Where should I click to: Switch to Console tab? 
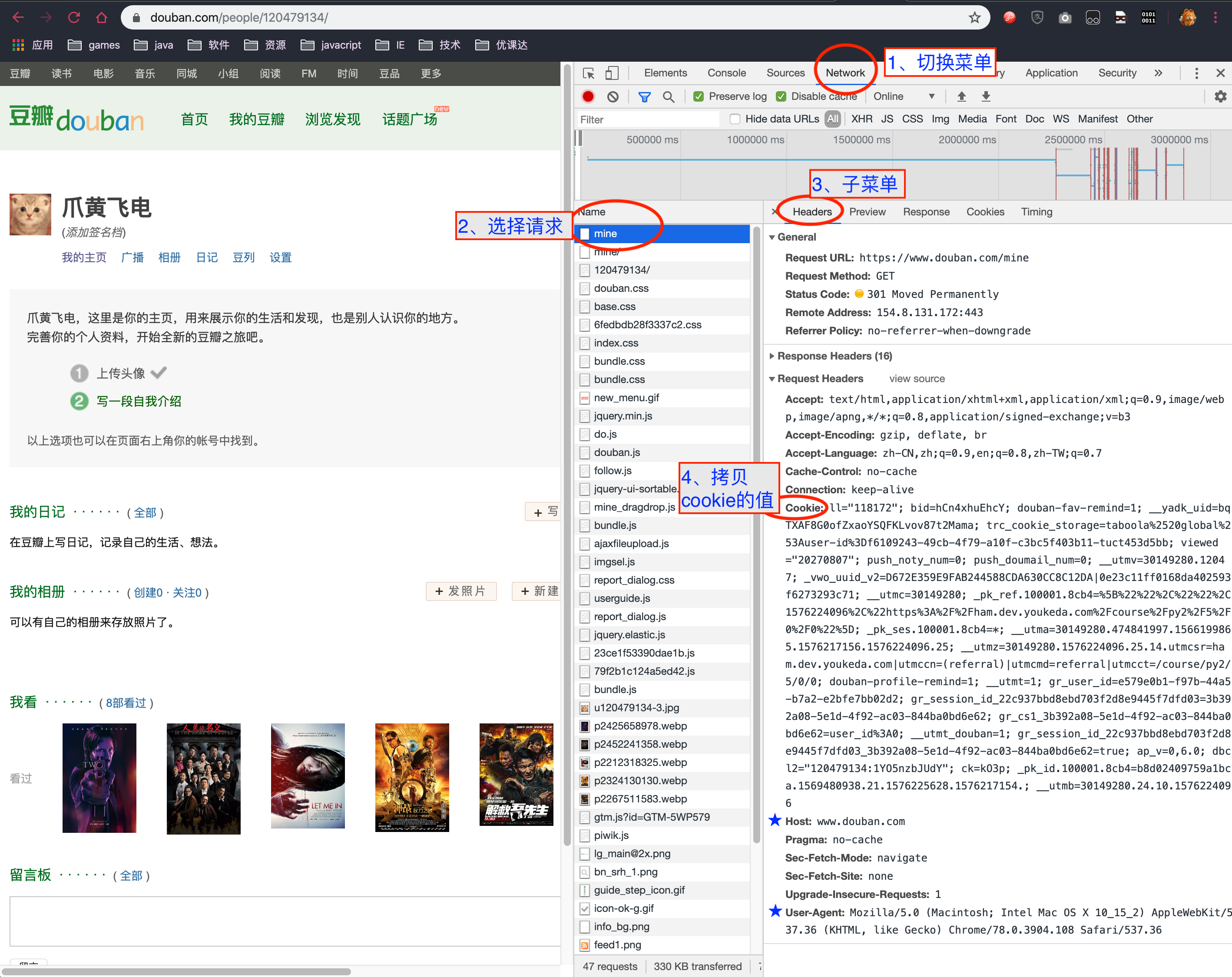726,73
